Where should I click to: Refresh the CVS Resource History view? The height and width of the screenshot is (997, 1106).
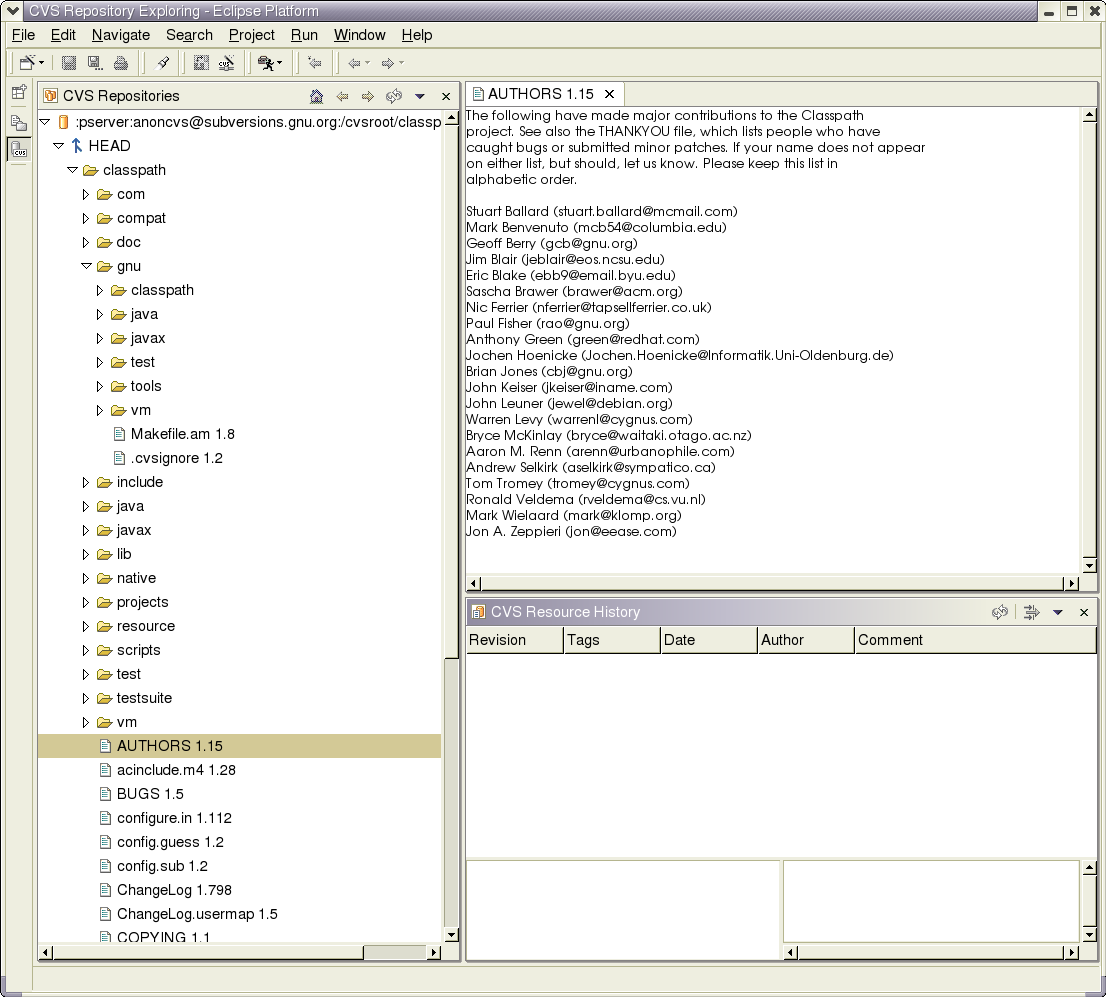click(999, 612)
